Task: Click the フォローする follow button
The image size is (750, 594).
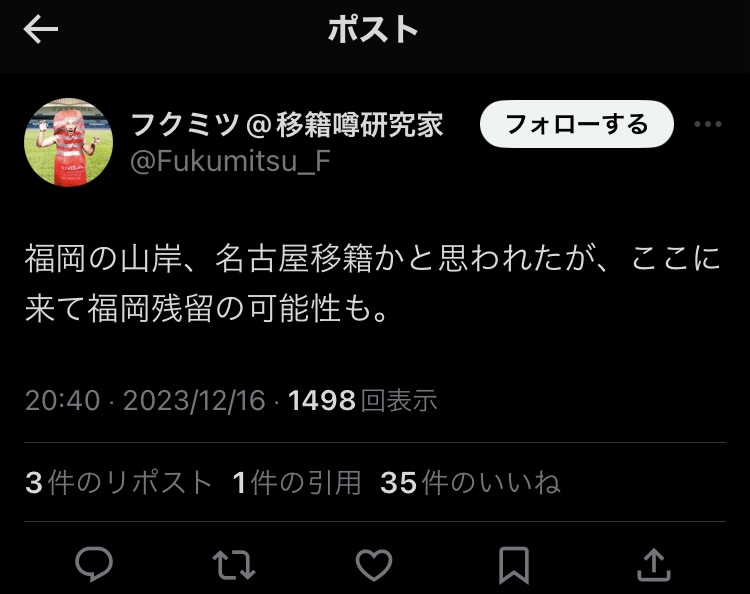Action: pos(577,124)
